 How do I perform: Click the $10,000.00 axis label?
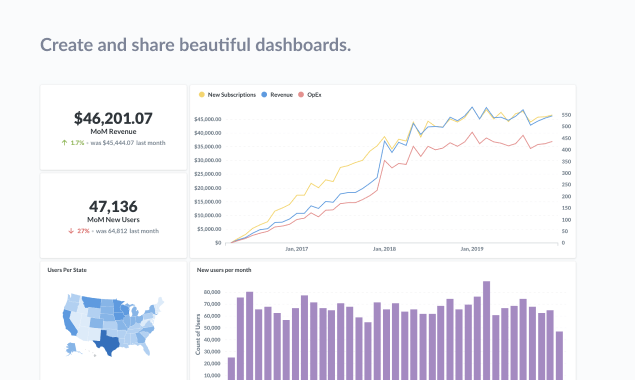pos(208,215)
